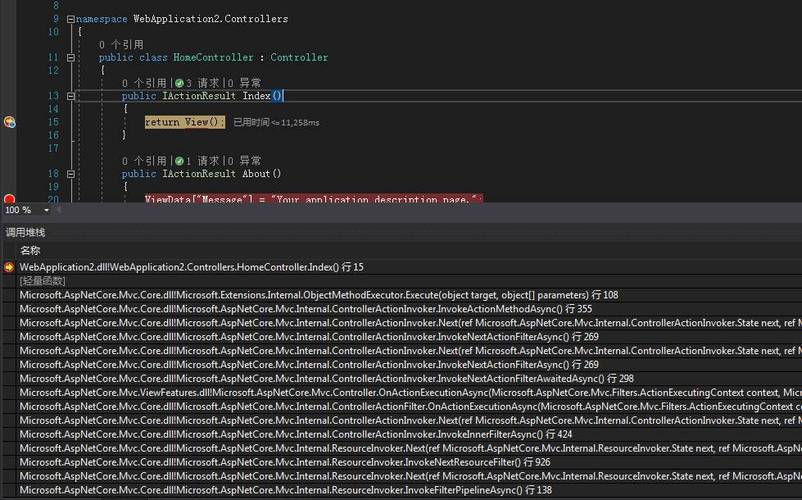Click the '名称' column header

(30, 251)
